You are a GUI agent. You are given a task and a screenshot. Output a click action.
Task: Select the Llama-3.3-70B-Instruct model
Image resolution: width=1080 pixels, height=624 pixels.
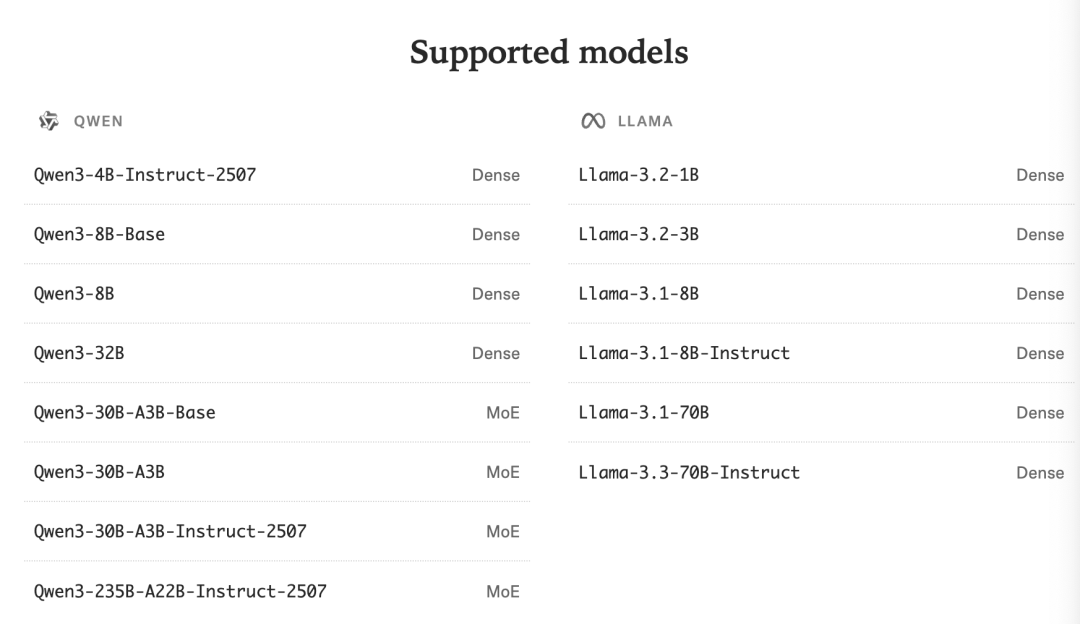point(689,472)
